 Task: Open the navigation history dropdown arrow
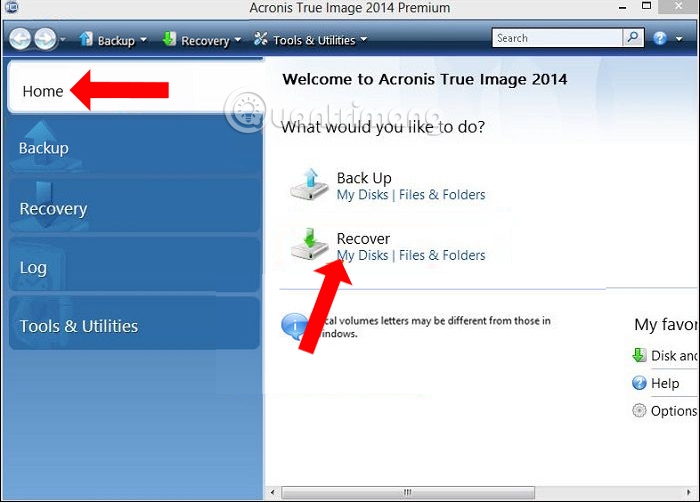pos(63,40)
